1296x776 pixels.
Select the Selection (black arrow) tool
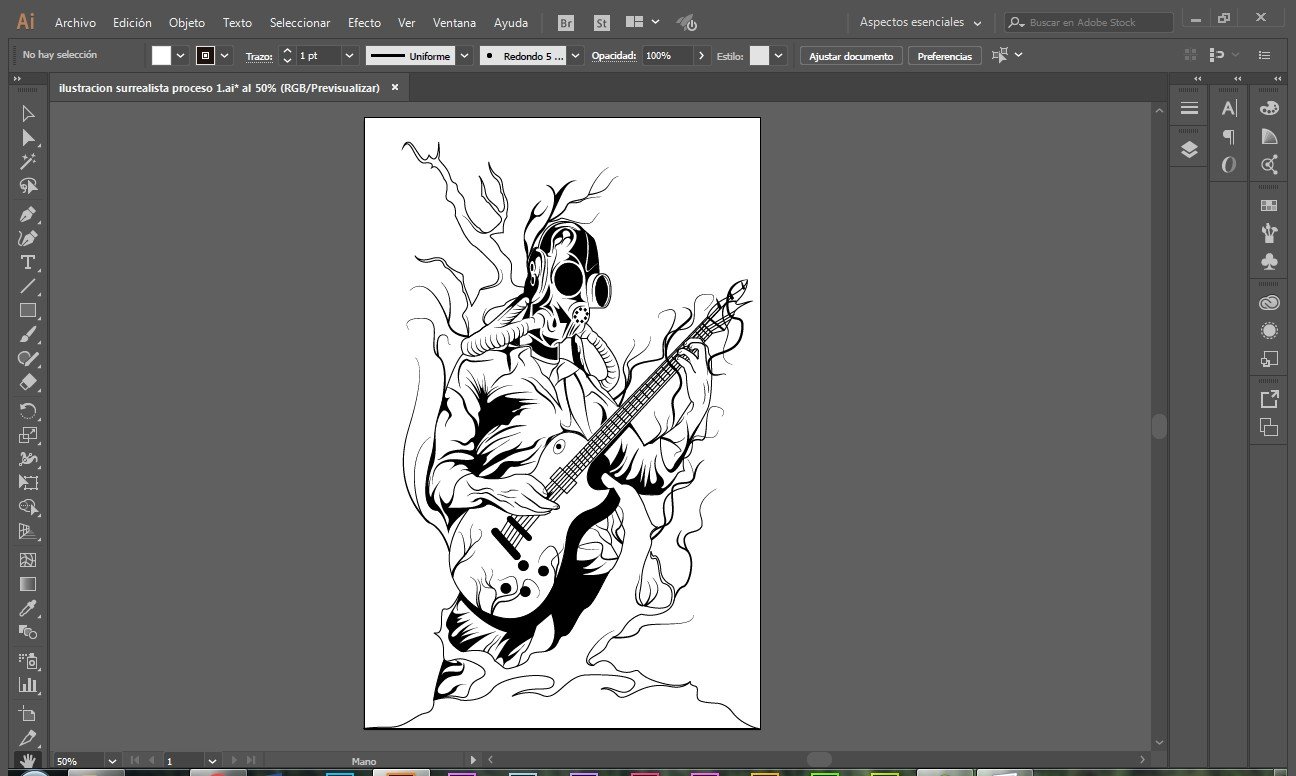(28, 114)
